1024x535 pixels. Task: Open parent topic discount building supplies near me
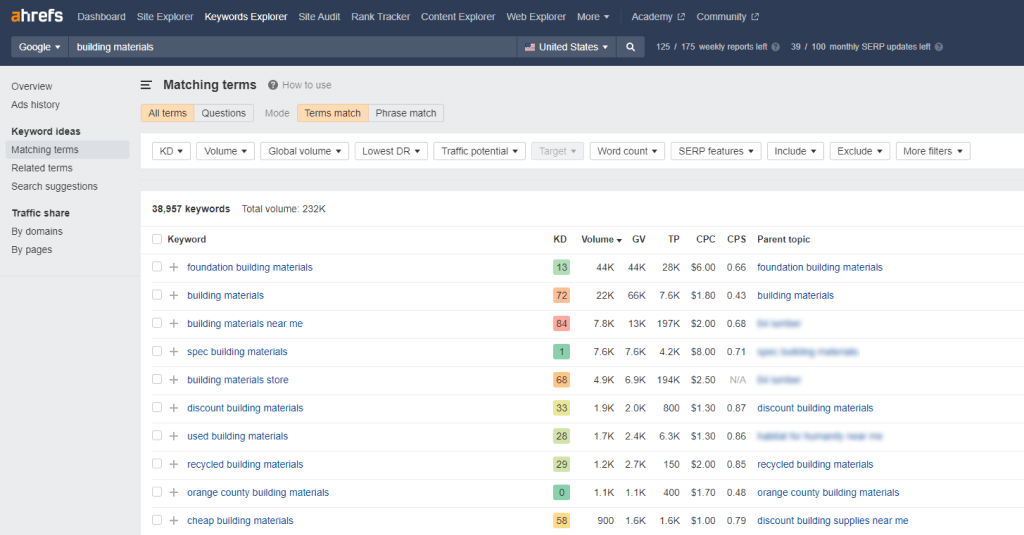point(833,521)
